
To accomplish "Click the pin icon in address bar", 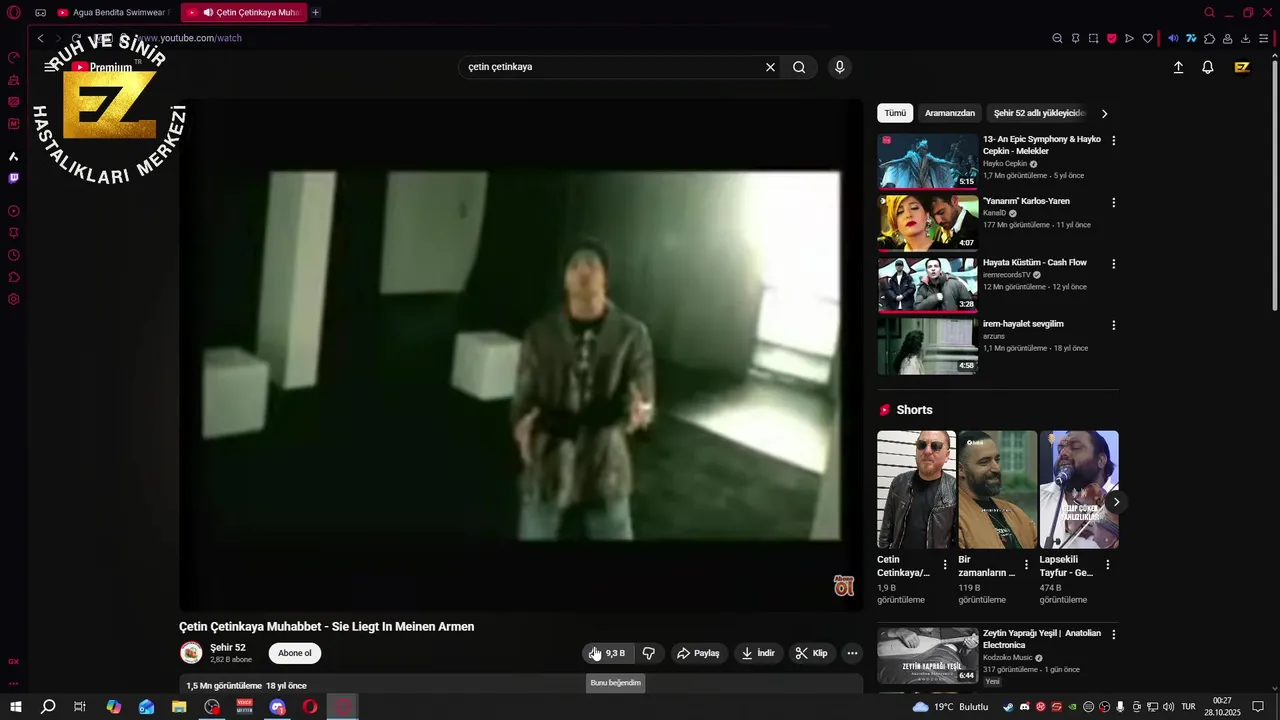I will [x=1075, y=39].
